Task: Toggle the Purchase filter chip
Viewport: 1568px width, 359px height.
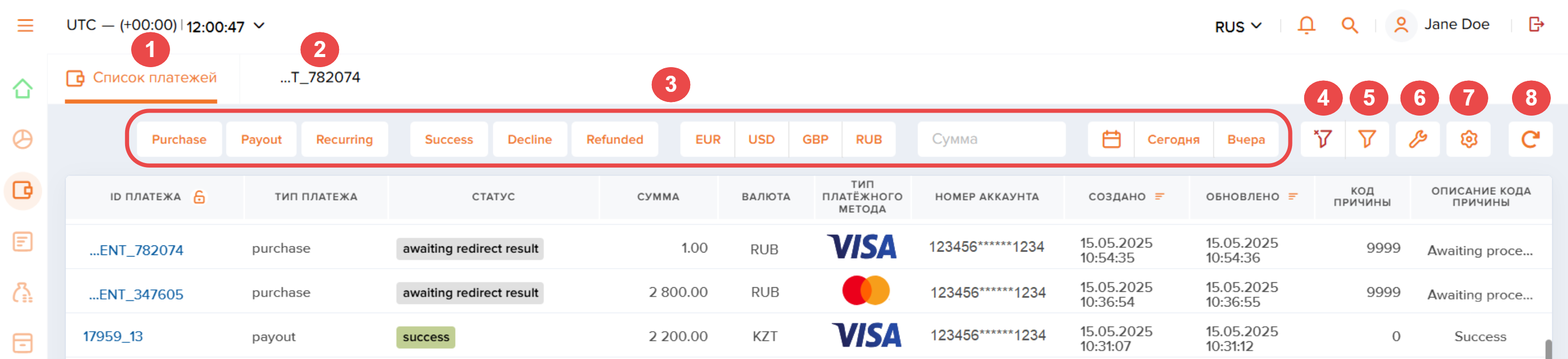Action: (x=179, y=139)
